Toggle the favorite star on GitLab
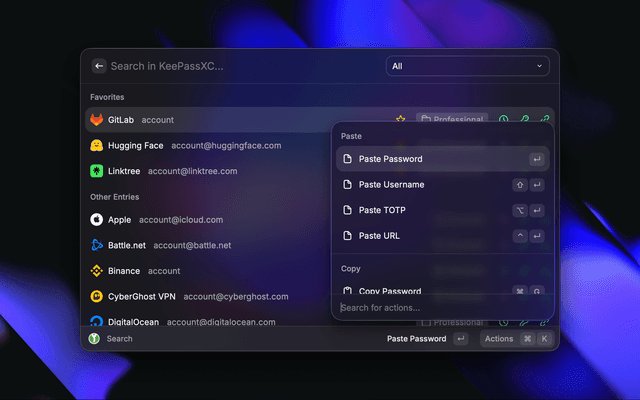The image size is (640, 400). coord(401,120)
